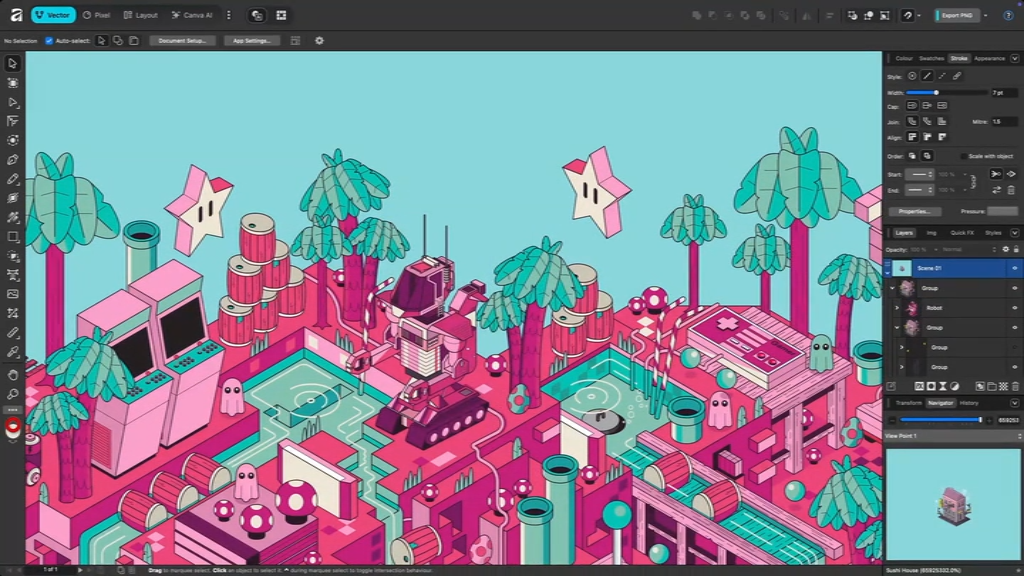This screenshot has width=1024, height=576.
Task: Select the Node tool
Action: 12,102
